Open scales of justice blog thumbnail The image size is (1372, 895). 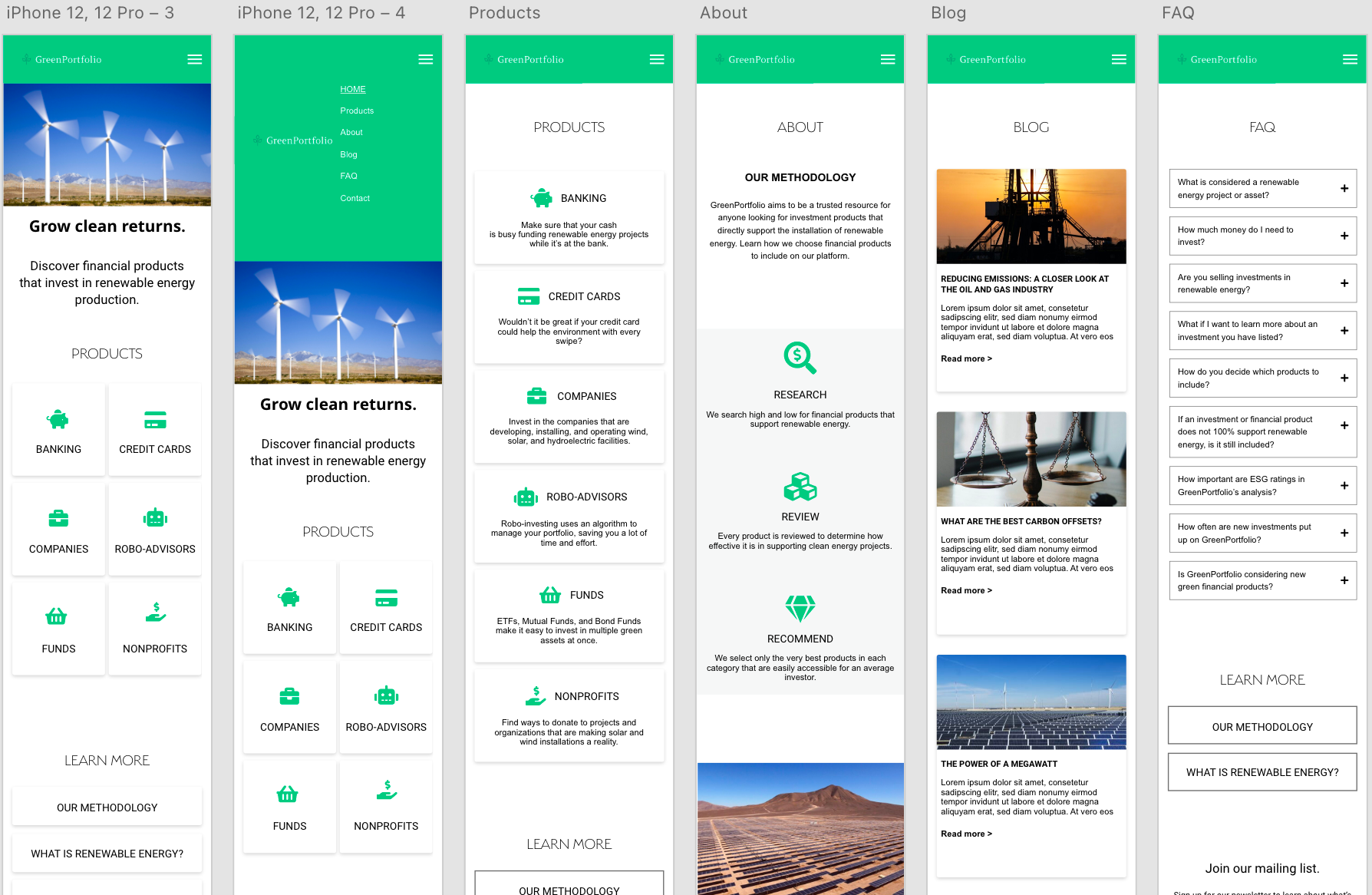[x=1031, y=459]
